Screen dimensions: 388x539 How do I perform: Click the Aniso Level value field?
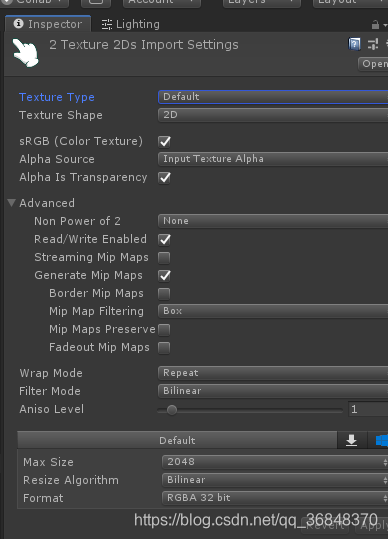368,409
